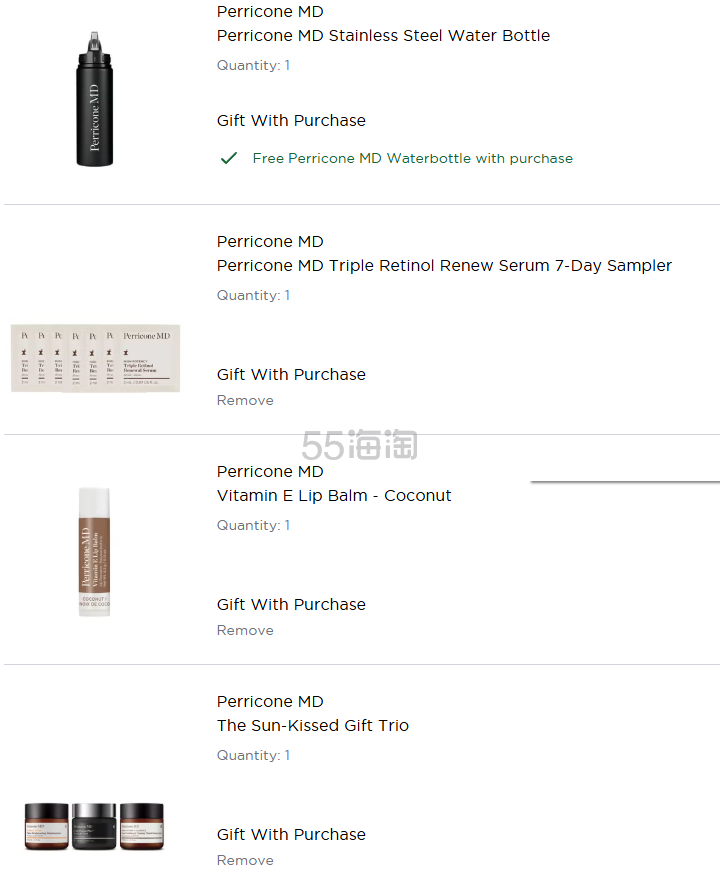The image size is (720, 889).
Task: Open The Sun-Kissed Gift Trio title
Action: [x=313, y=725]
